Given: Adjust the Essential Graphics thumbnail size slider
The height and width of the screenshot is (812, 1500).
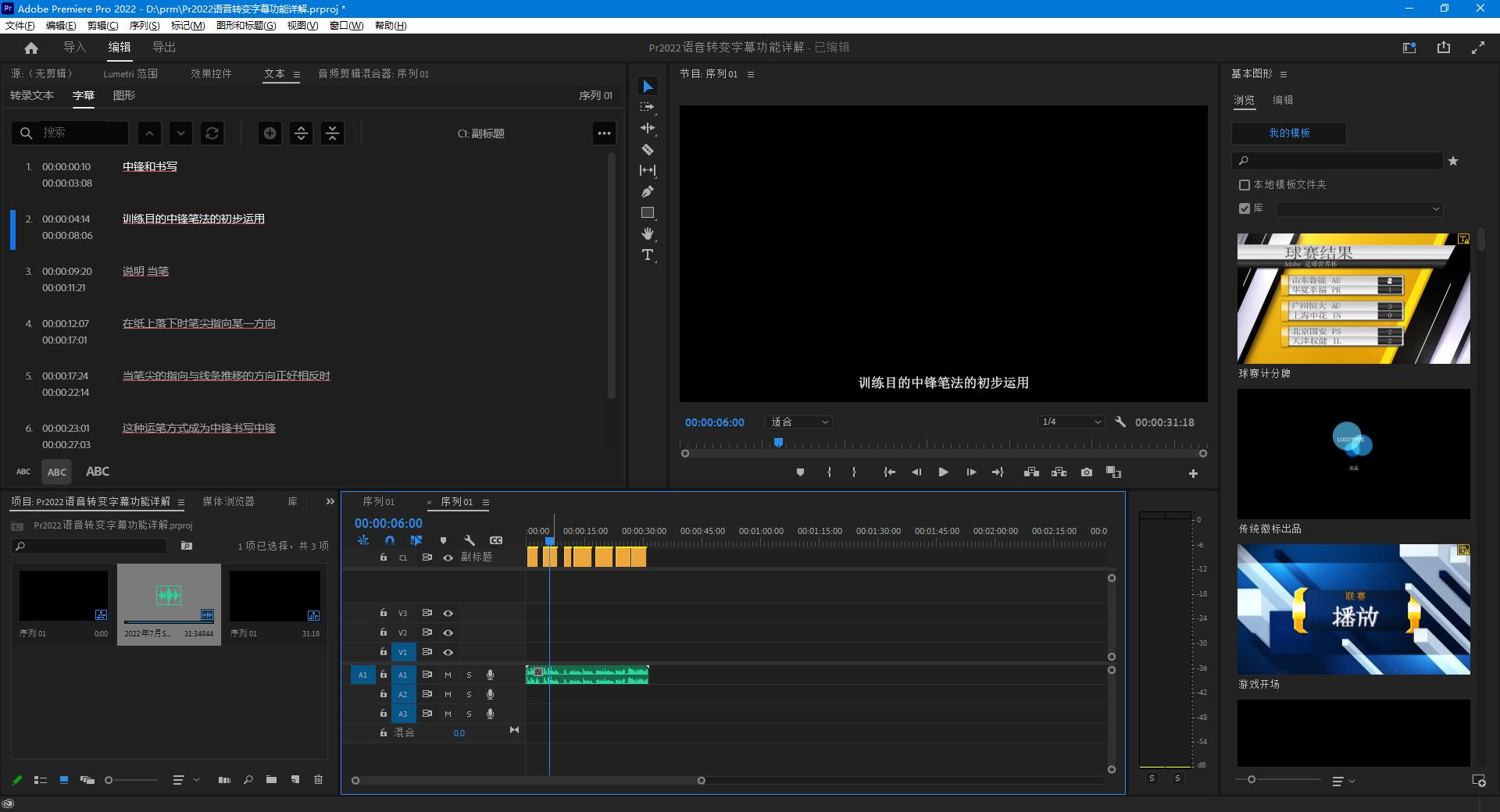Looking at the screenshot, I should (x=1252, y=779).
